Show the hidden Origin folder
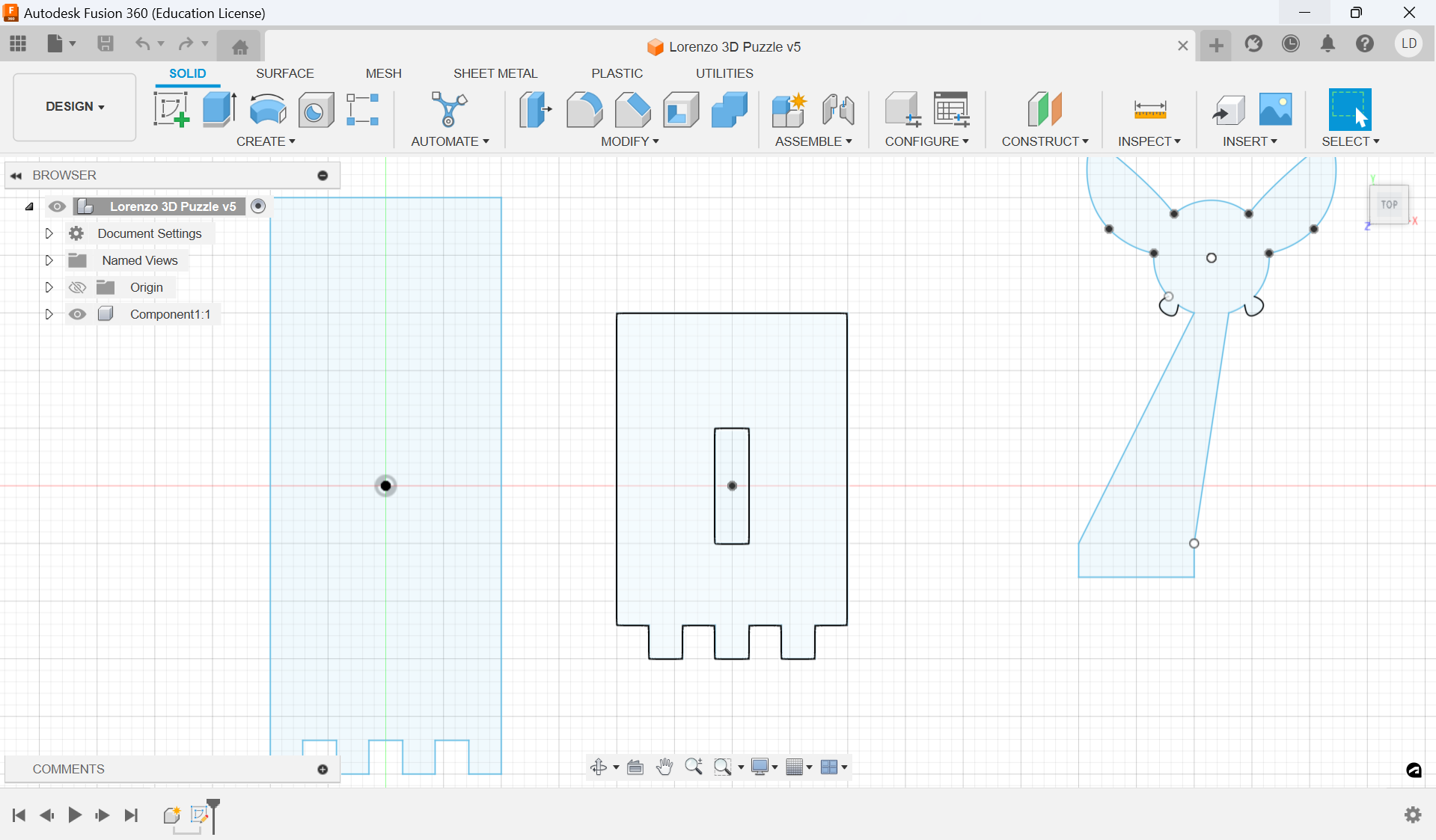This screenshot has height=840, width=1436. click(x=77, y=287)
